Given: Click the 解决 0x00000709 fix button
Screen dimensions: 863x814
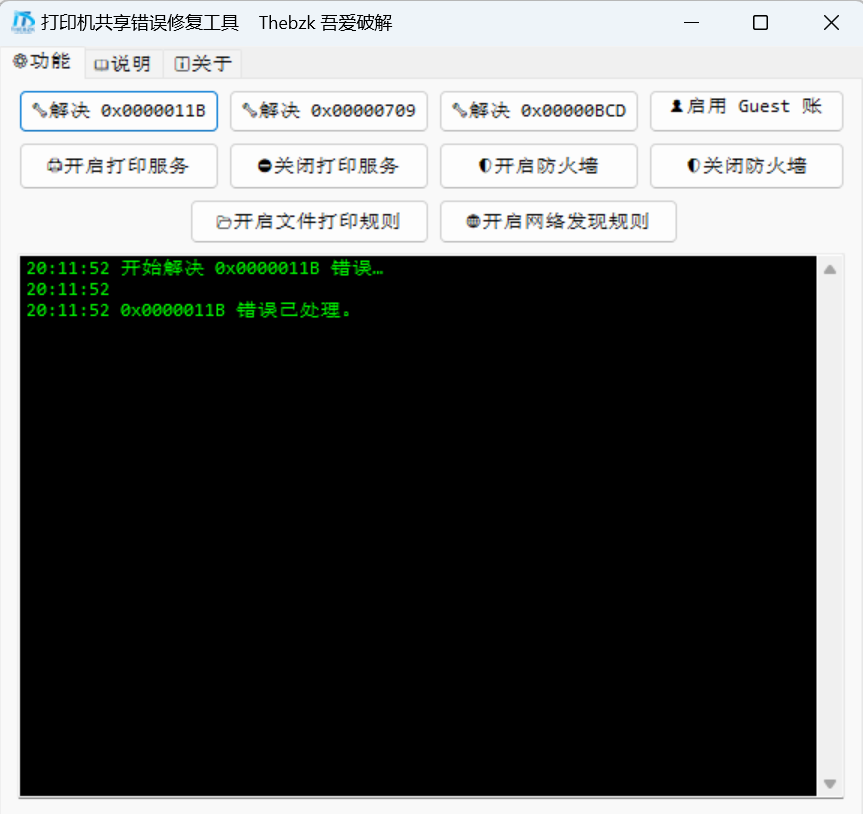Looking at the screenshot, I should pos(329,111).
